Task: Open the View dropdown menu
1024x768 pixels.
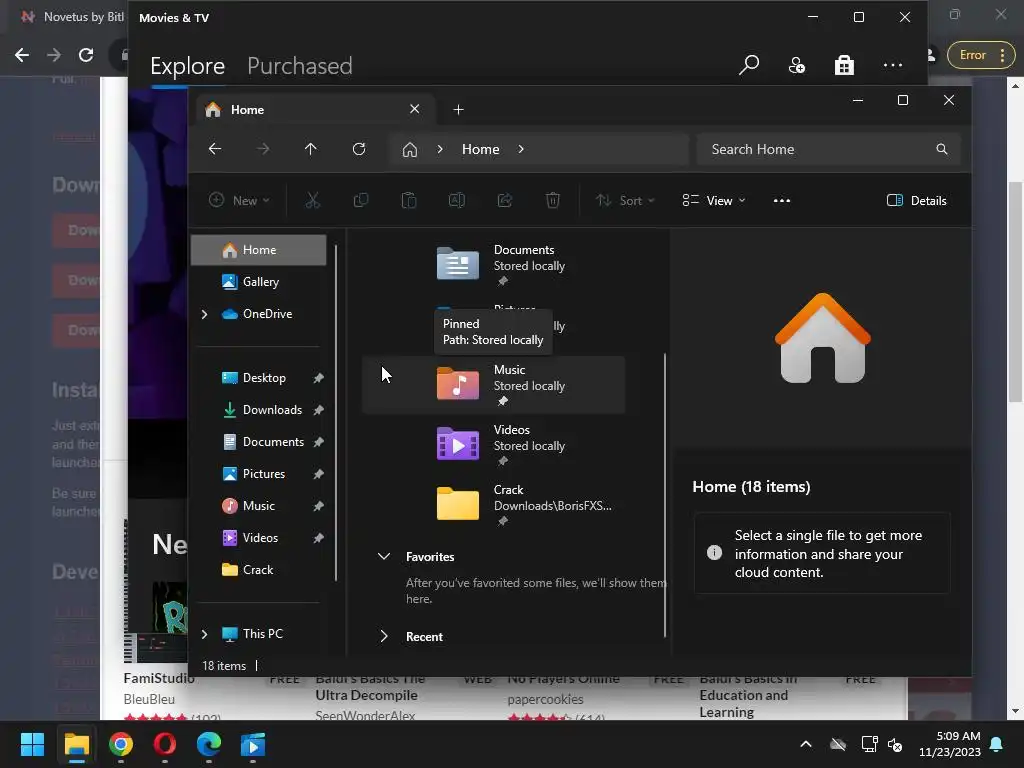Action: click(x=713, y=200)
